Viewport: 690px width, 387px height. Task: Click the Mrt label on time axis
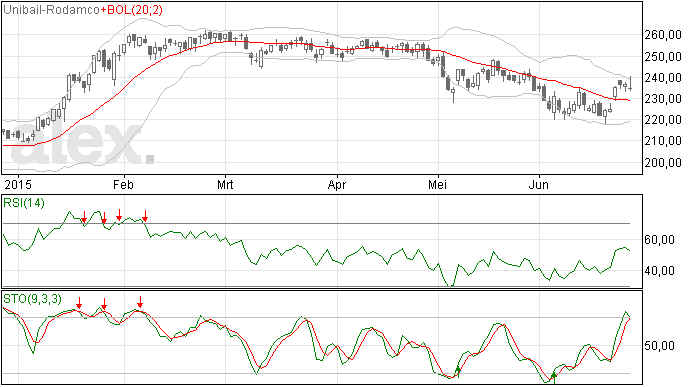pos(225,184)
